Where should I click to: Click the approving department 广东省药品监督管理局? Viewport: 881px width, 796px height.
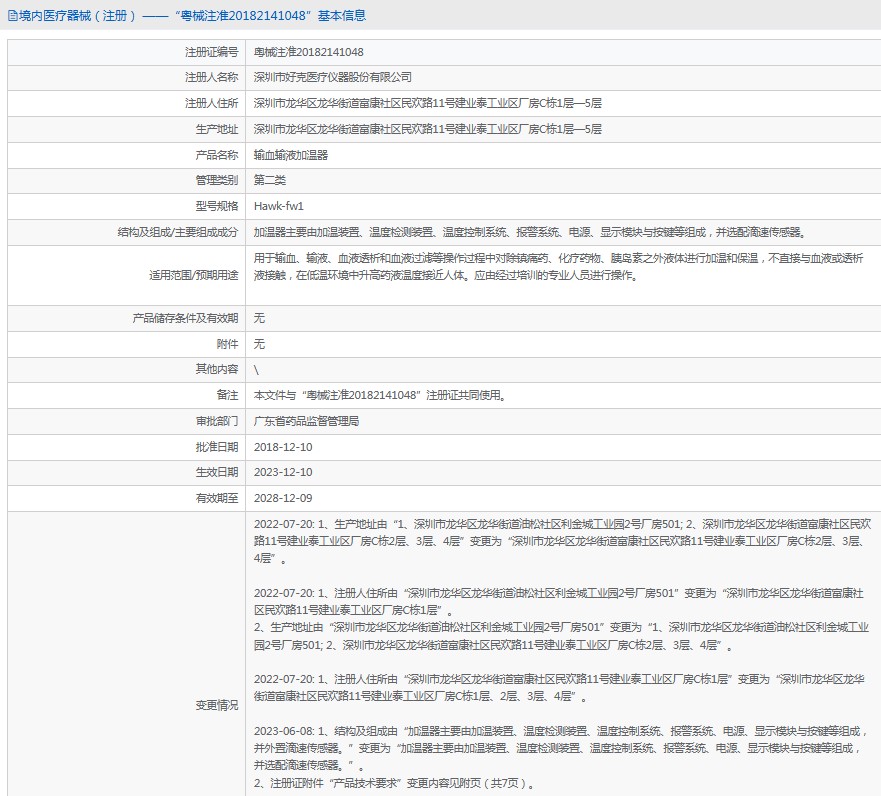tap(308, 421)
